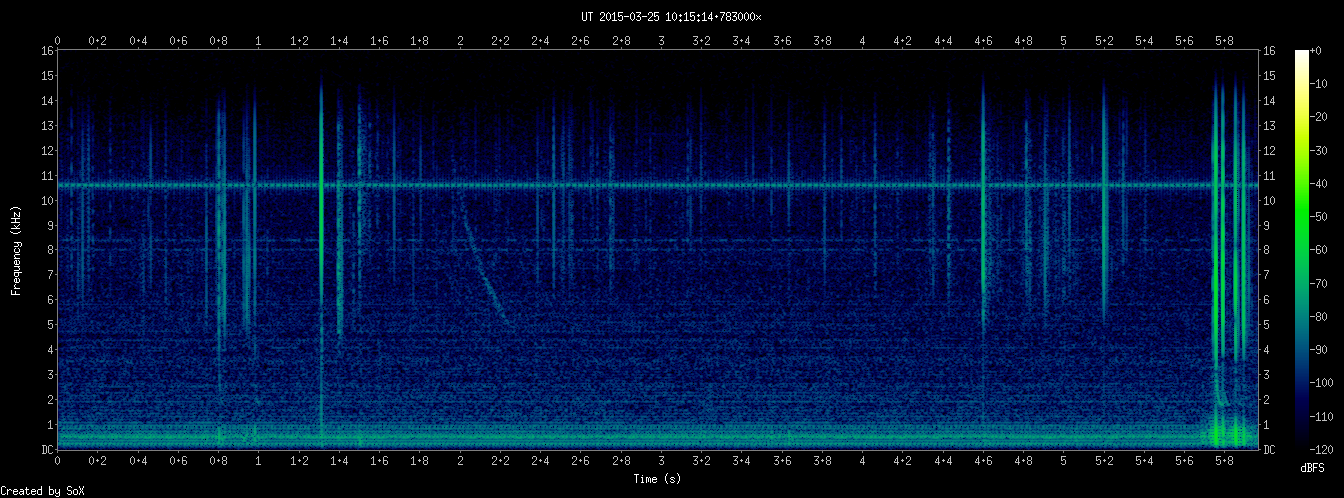Click the "4·6" tick on bottom time axis
Viewport: 1344px width, 498px height.
tap(983, 461)
